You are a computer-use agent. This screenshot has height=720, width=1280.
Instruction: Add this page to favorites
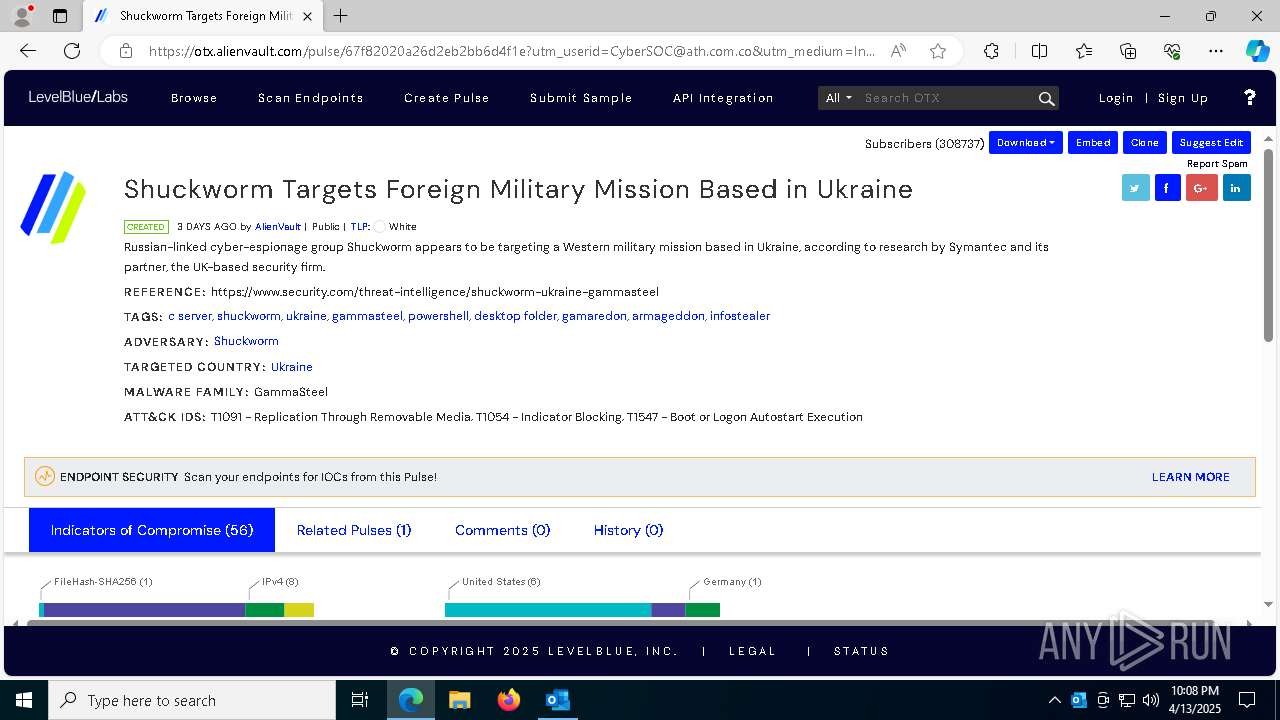[x=938, y=51]
